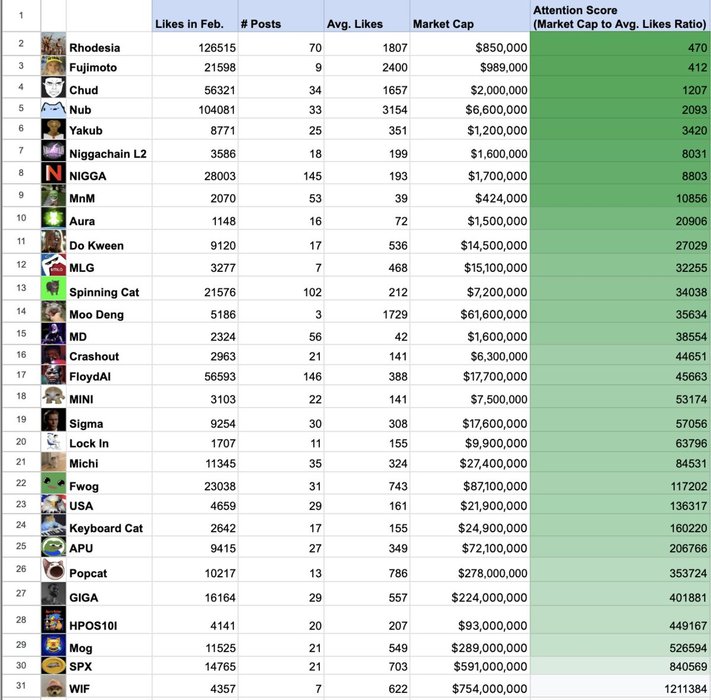Click the NIGGA red N logo icon
The height and width of the screenshot is (700, 711).
pyautogui.click(x=53, y=174)
